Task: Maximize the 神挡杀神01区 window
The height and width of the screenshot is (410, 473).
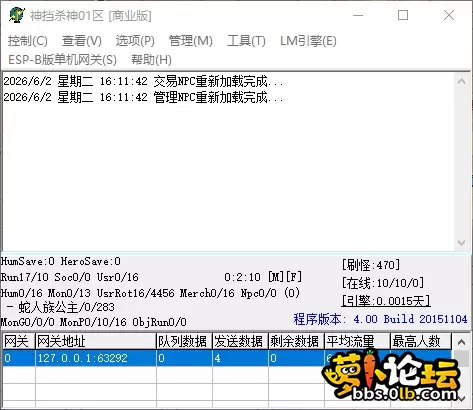Action: point(403,15)
